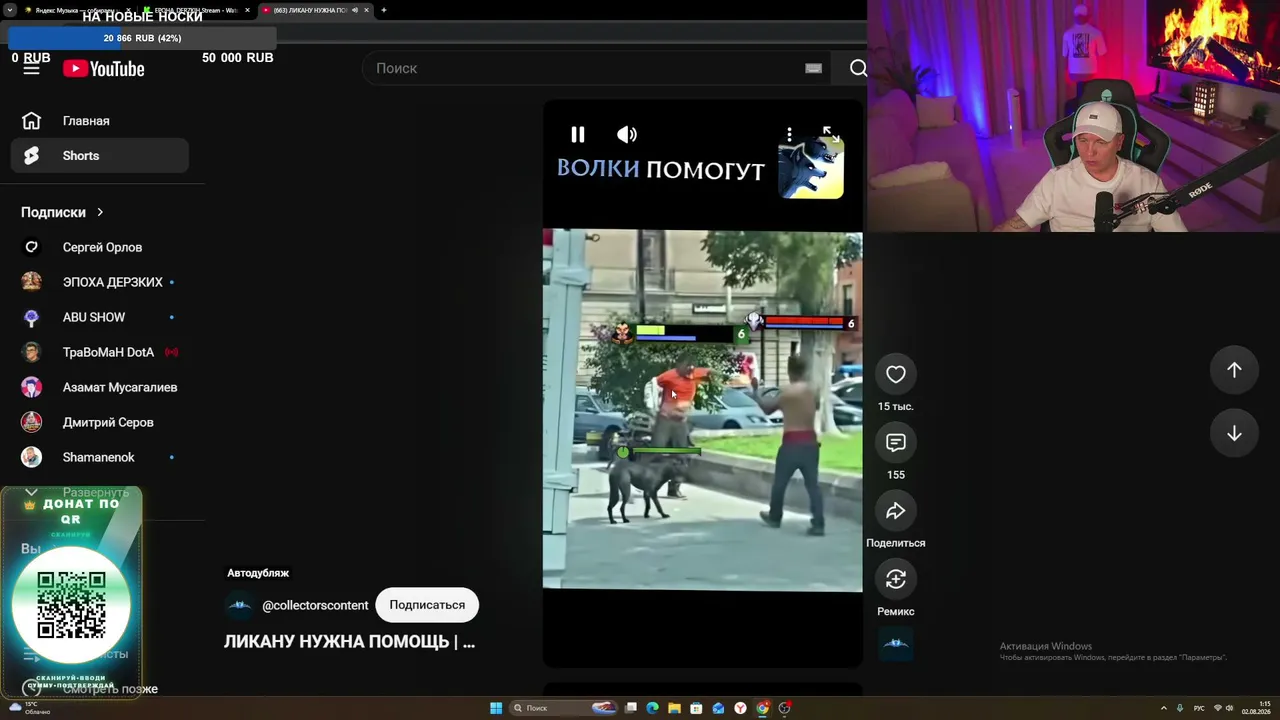
Task: Mute the Shorts video volume
Action: [x=627, y=134]
